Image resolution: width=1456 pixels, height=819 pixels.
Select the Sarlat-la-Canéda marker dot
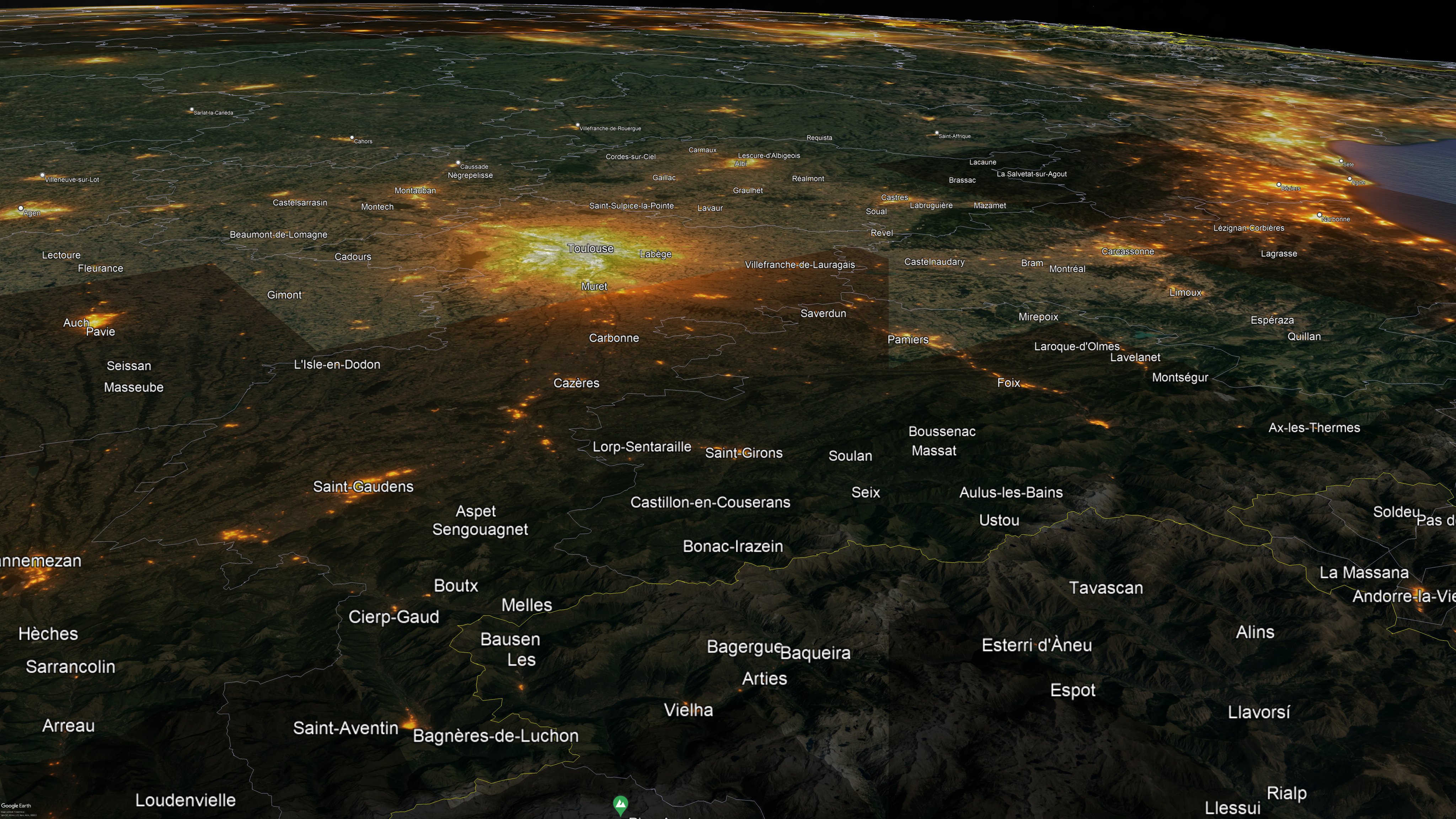tap(192, 109)
